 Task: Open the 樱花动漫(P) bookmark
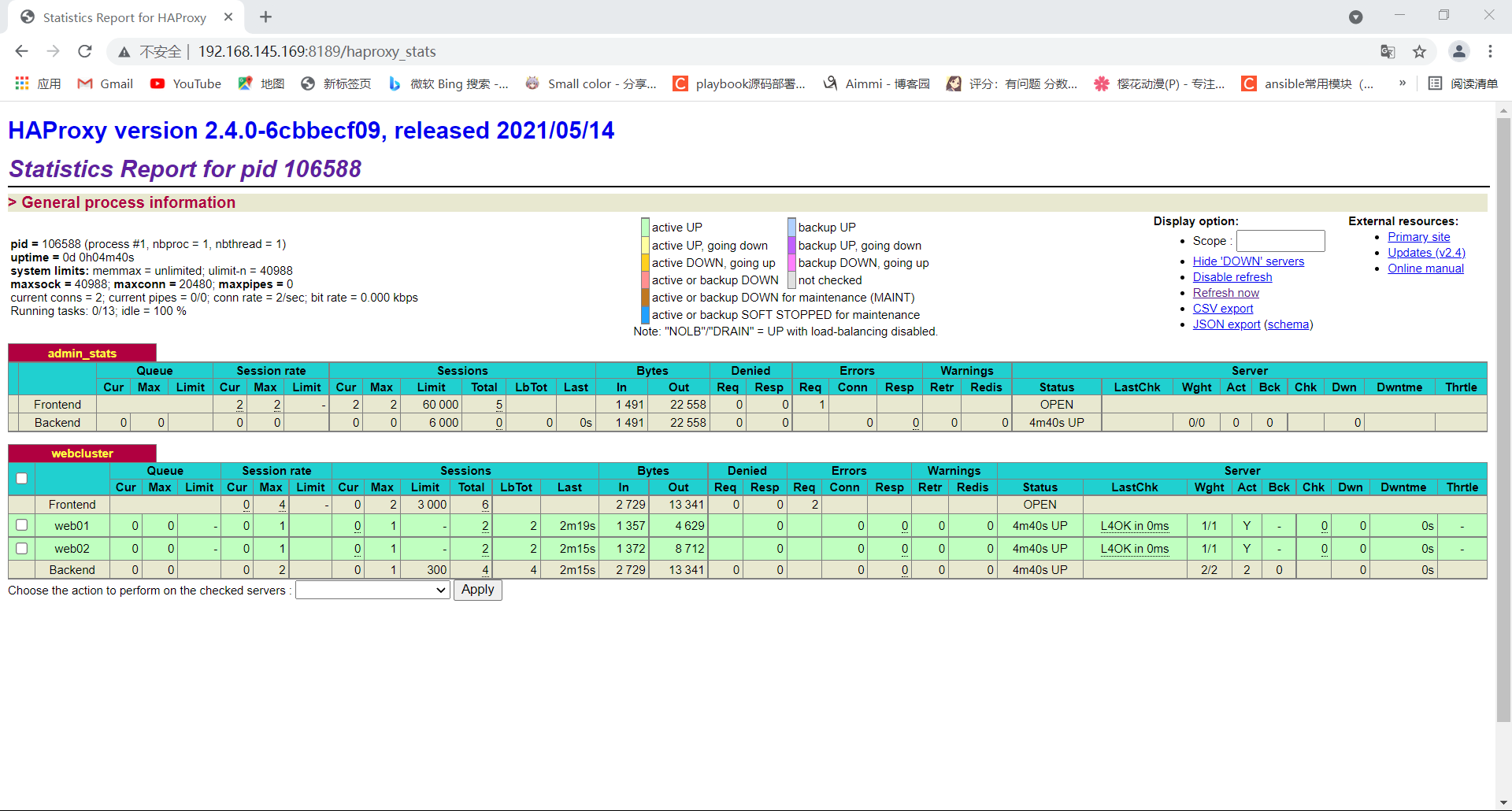click(x=1159, y=83)
